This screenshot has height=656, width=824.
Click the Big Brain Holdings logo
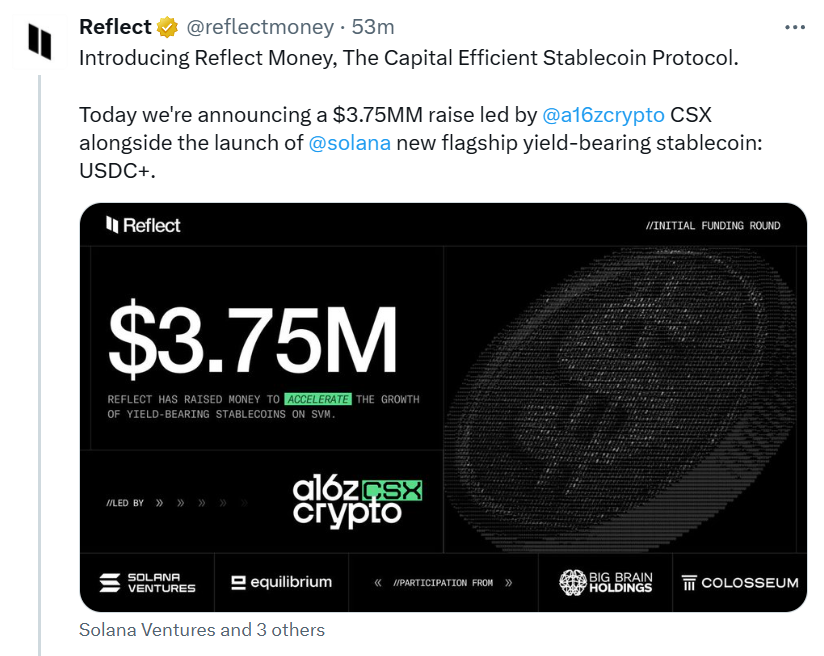[606, 582]
